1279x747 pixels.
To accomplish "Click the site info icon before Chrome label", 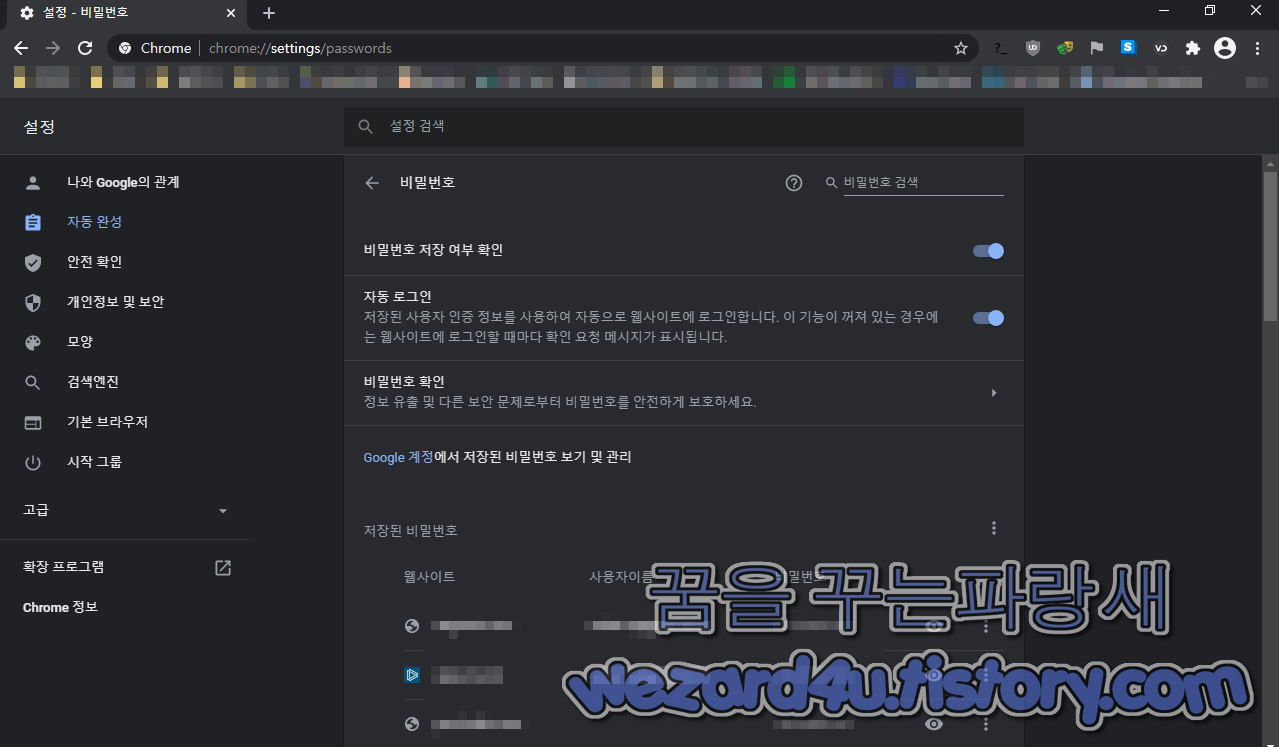I will click(x=125, y=48).
